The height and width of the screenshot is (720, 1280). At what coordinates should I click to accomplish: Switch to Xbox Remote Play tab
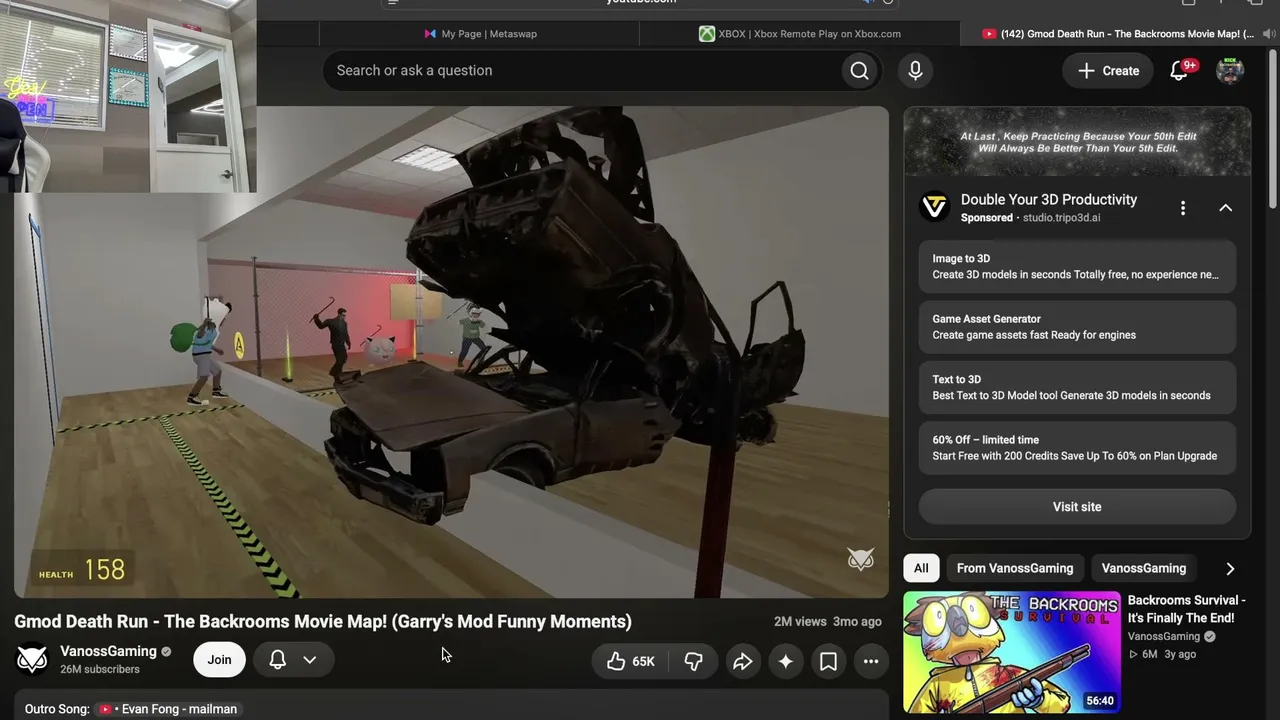(800, 34)
